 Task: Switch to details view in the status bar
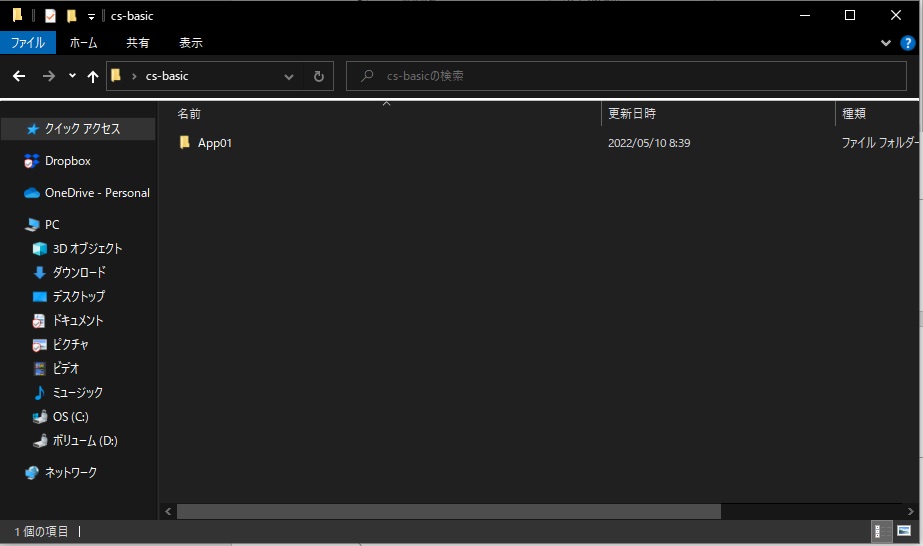coord(880,531)
